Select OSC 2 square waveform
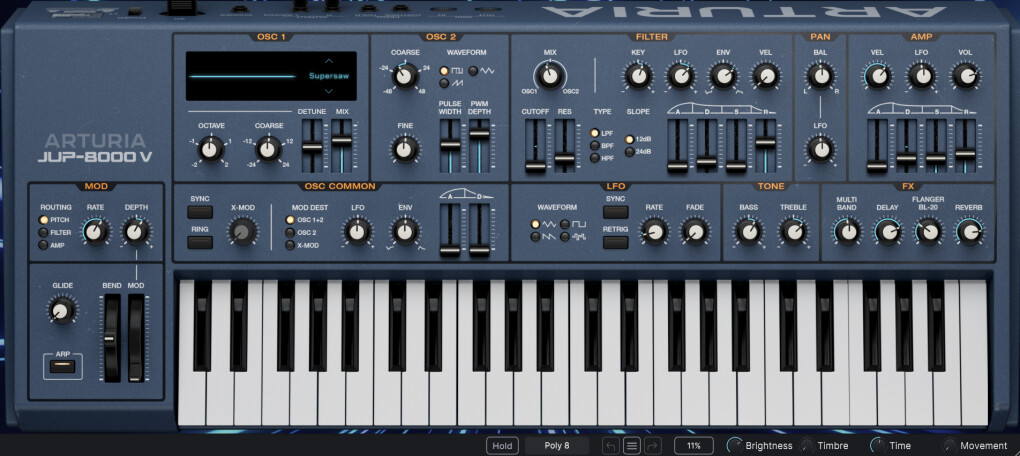Screen dimensions: 1020x456 click(444, 70)
